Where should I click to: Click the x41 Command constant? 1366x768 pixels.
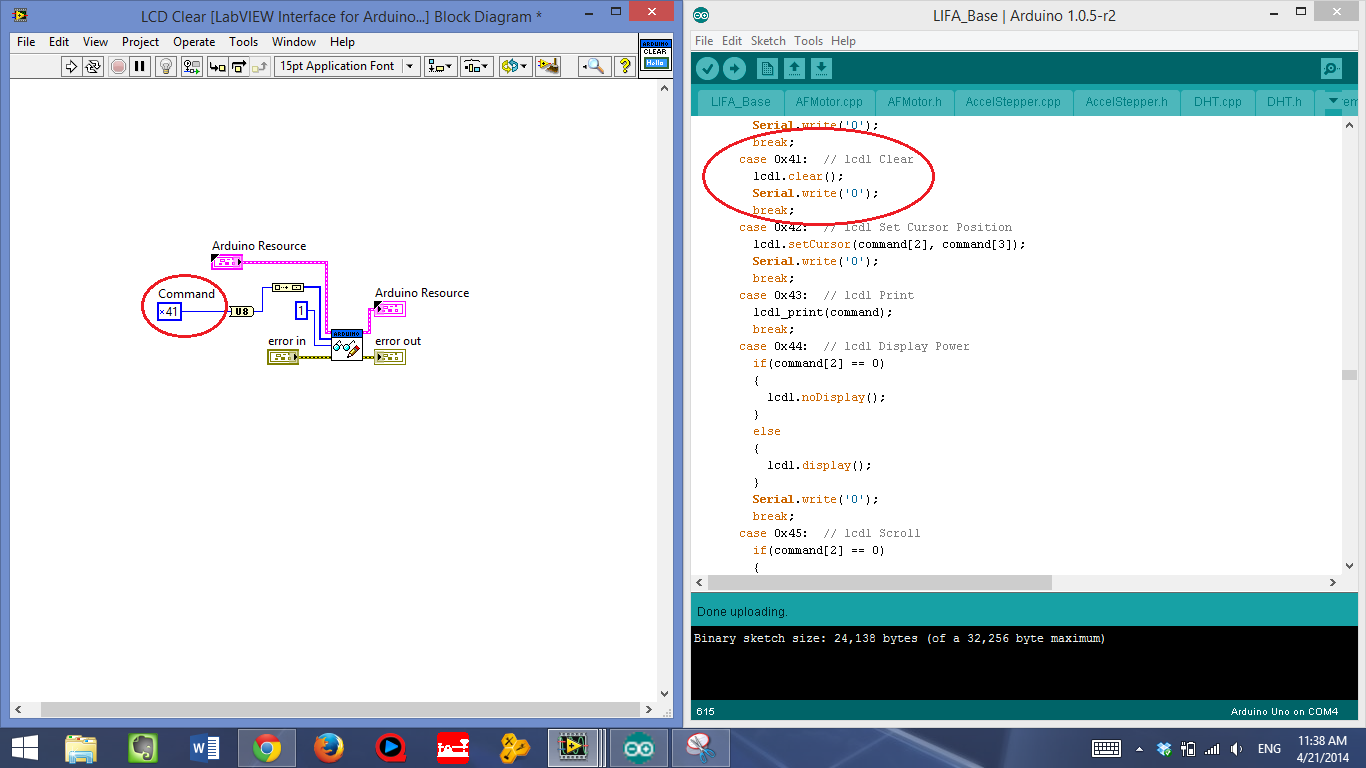169,311
